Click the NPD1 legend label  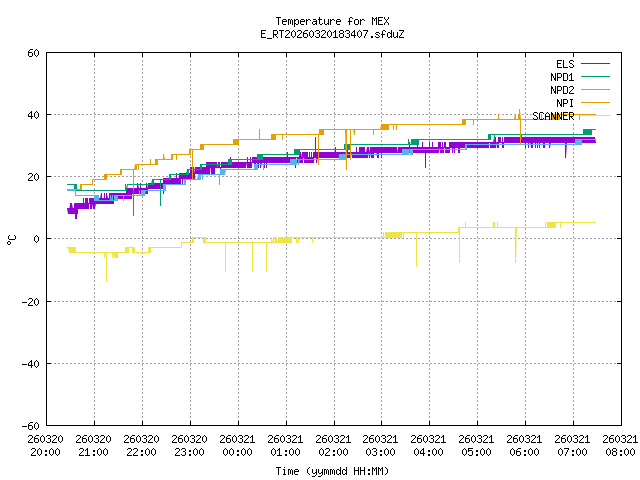(562, 77)
